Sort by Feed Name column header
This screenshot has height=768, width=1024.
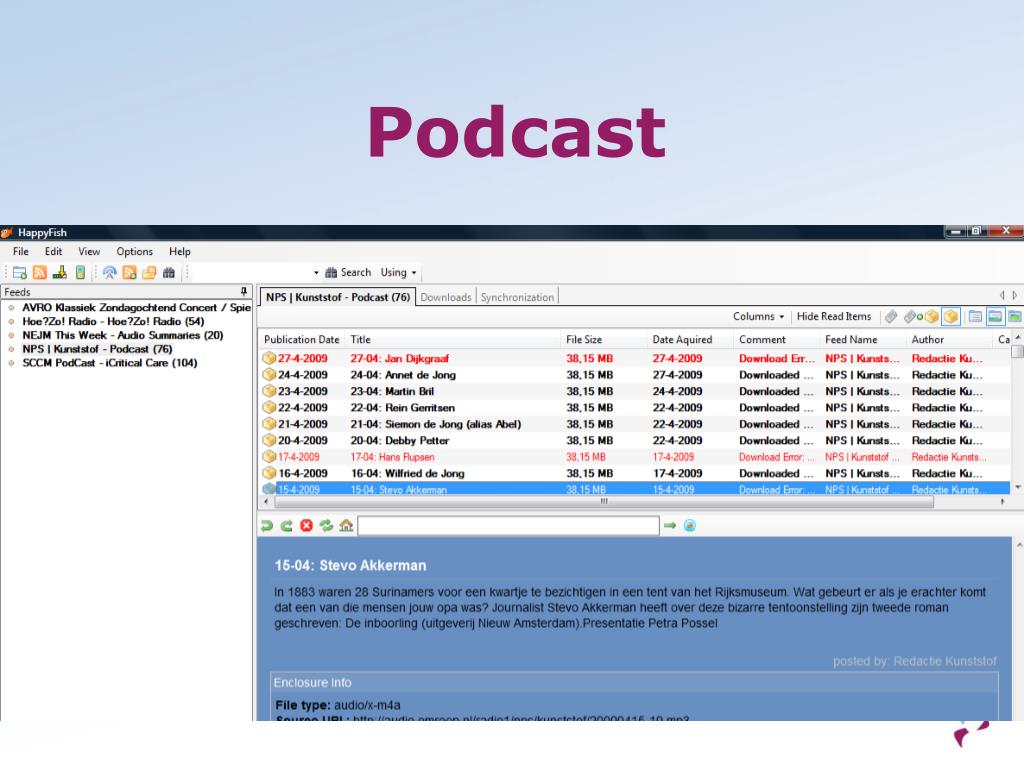coord(862,340)
